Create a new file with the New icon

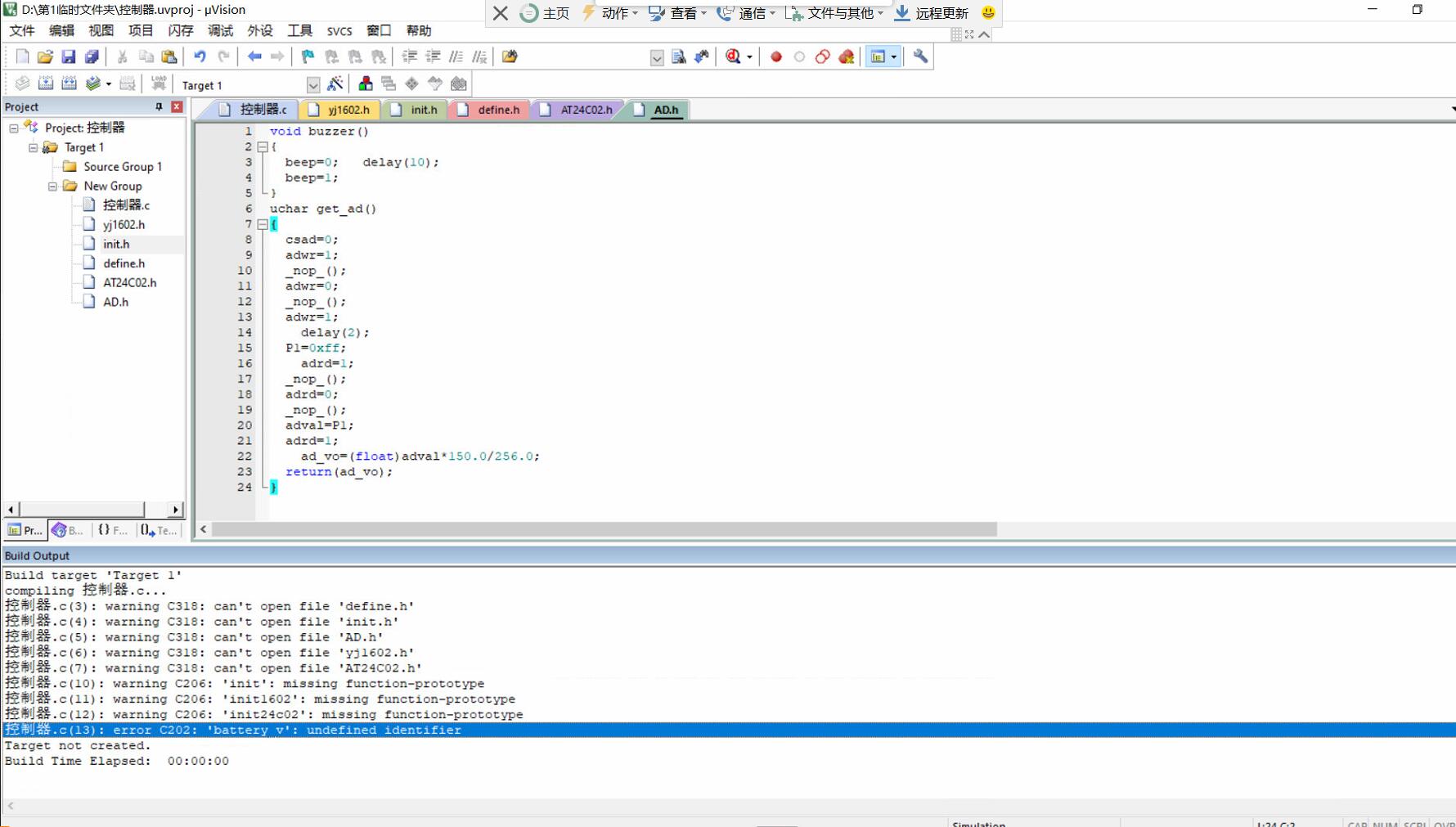(22, 56)
